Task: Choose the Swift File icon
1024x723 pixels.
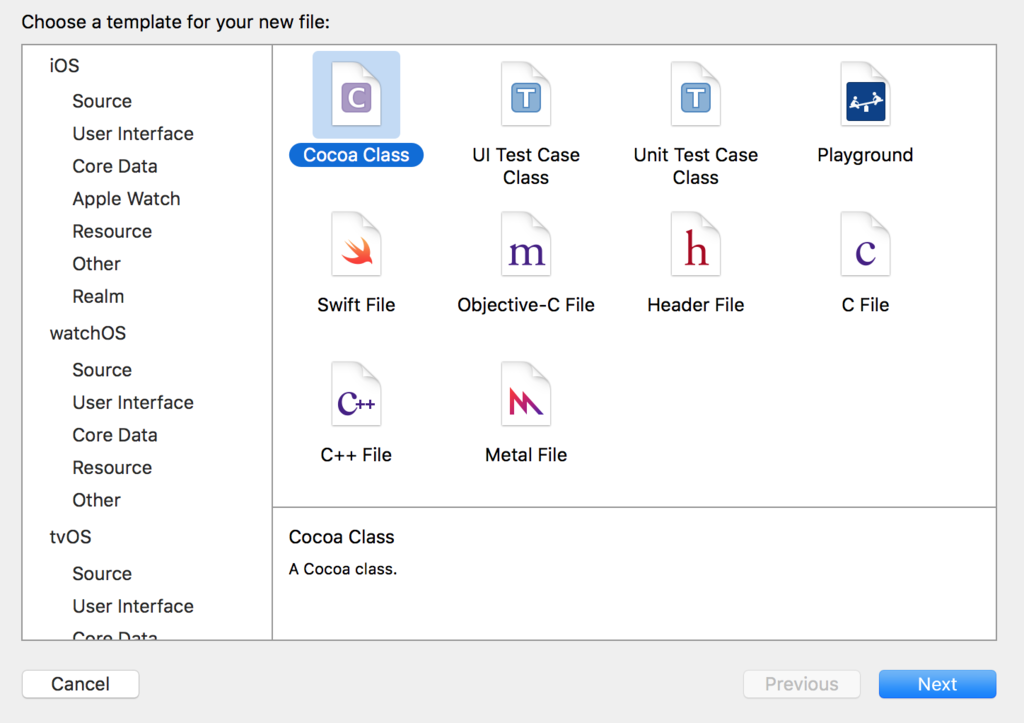Action: tap(356, 245)
